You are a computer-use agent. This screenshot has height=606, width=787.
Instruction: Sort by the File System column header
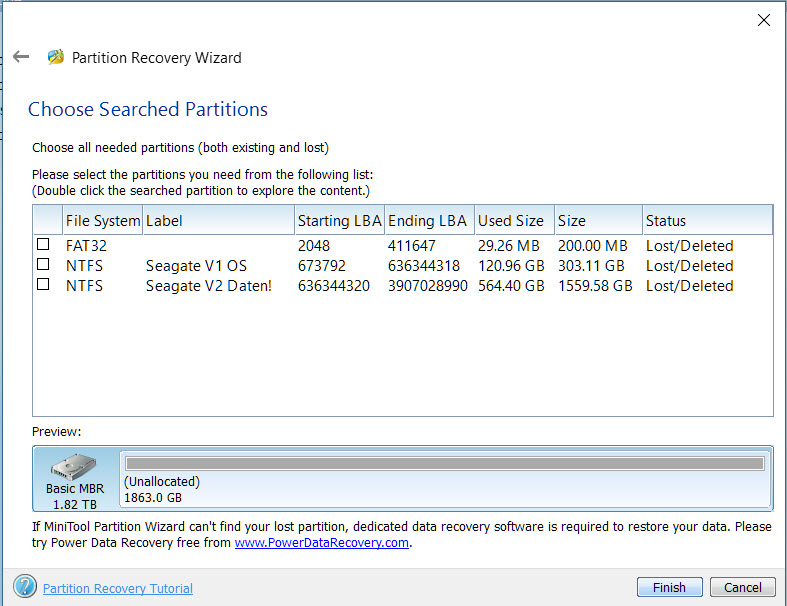click(103, 220)
